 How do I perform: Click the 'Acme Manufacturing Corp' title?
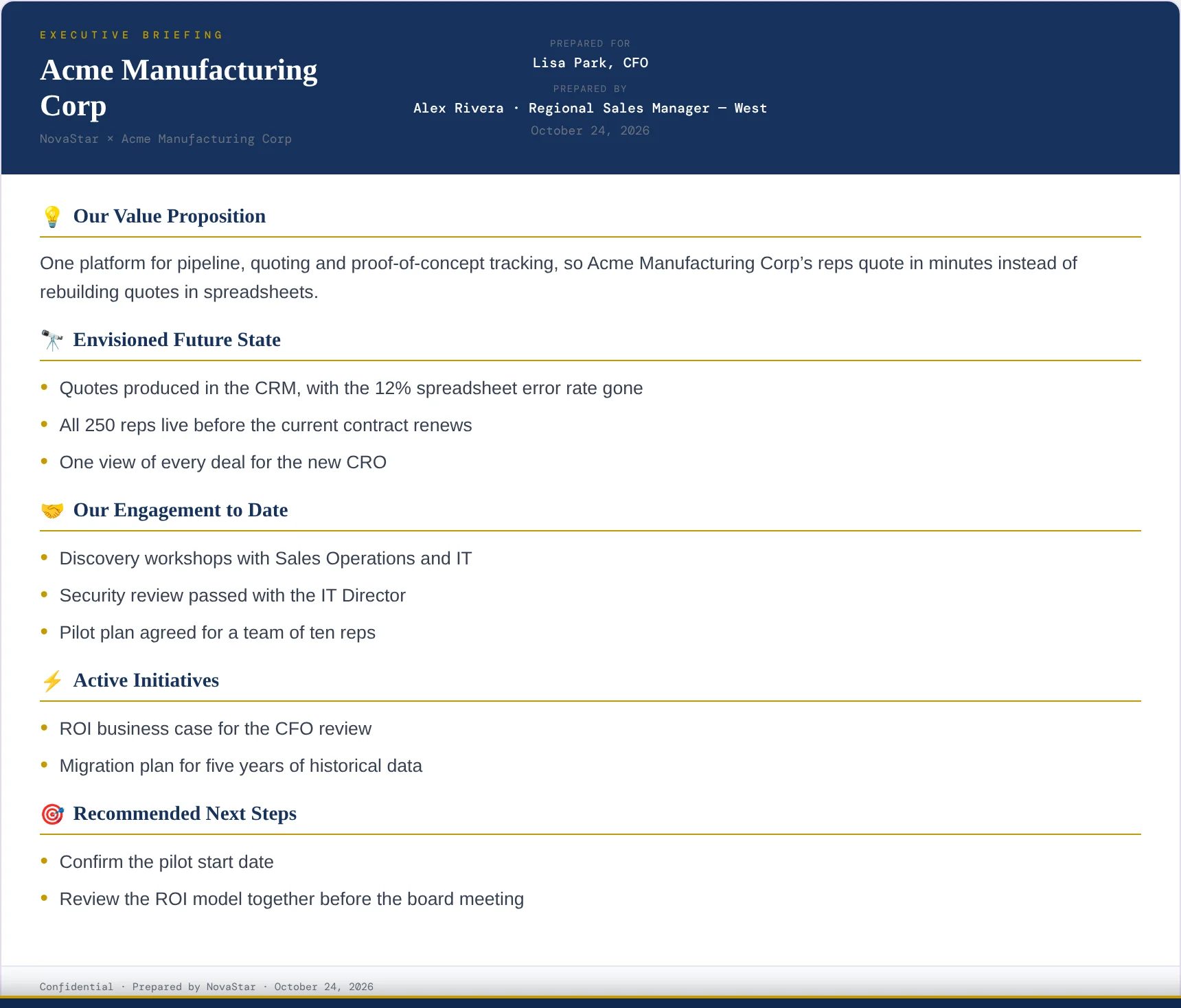(179, 88)
